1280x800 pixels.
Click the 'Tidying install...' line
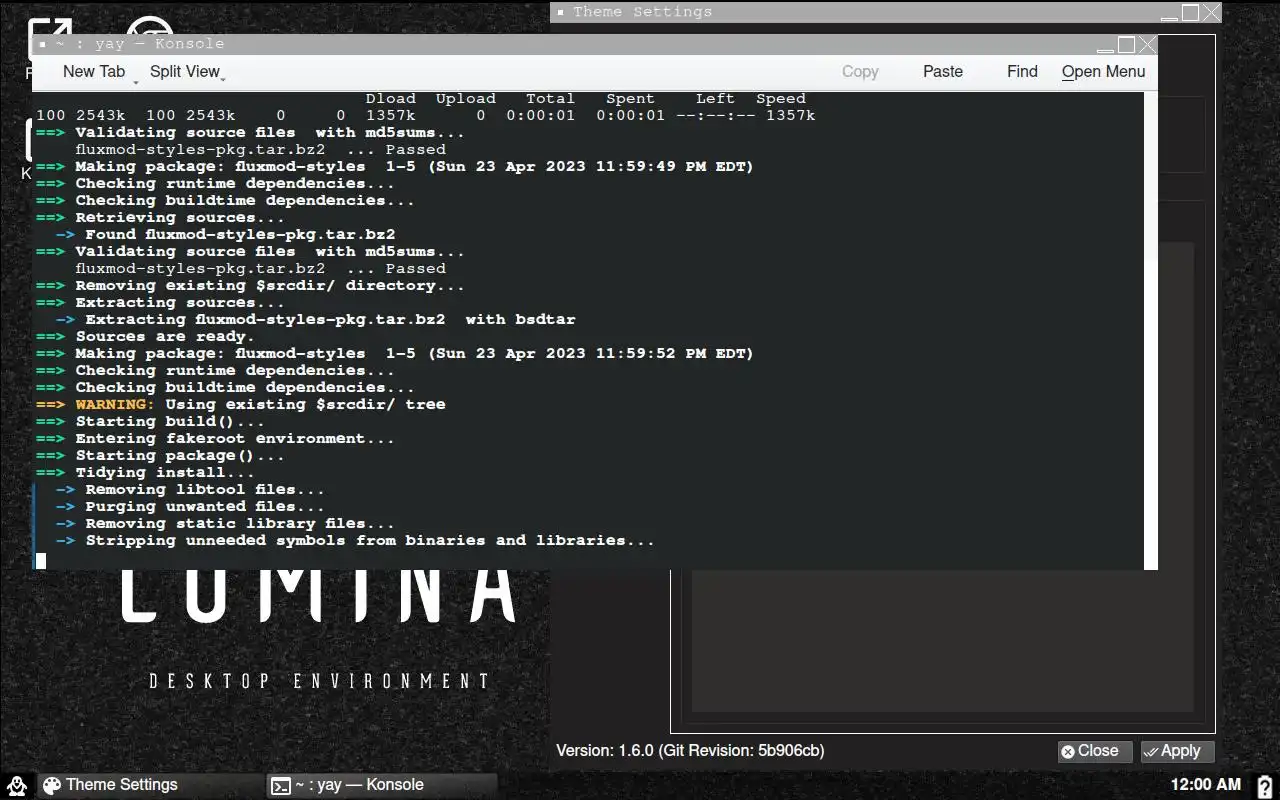(146, 472)
